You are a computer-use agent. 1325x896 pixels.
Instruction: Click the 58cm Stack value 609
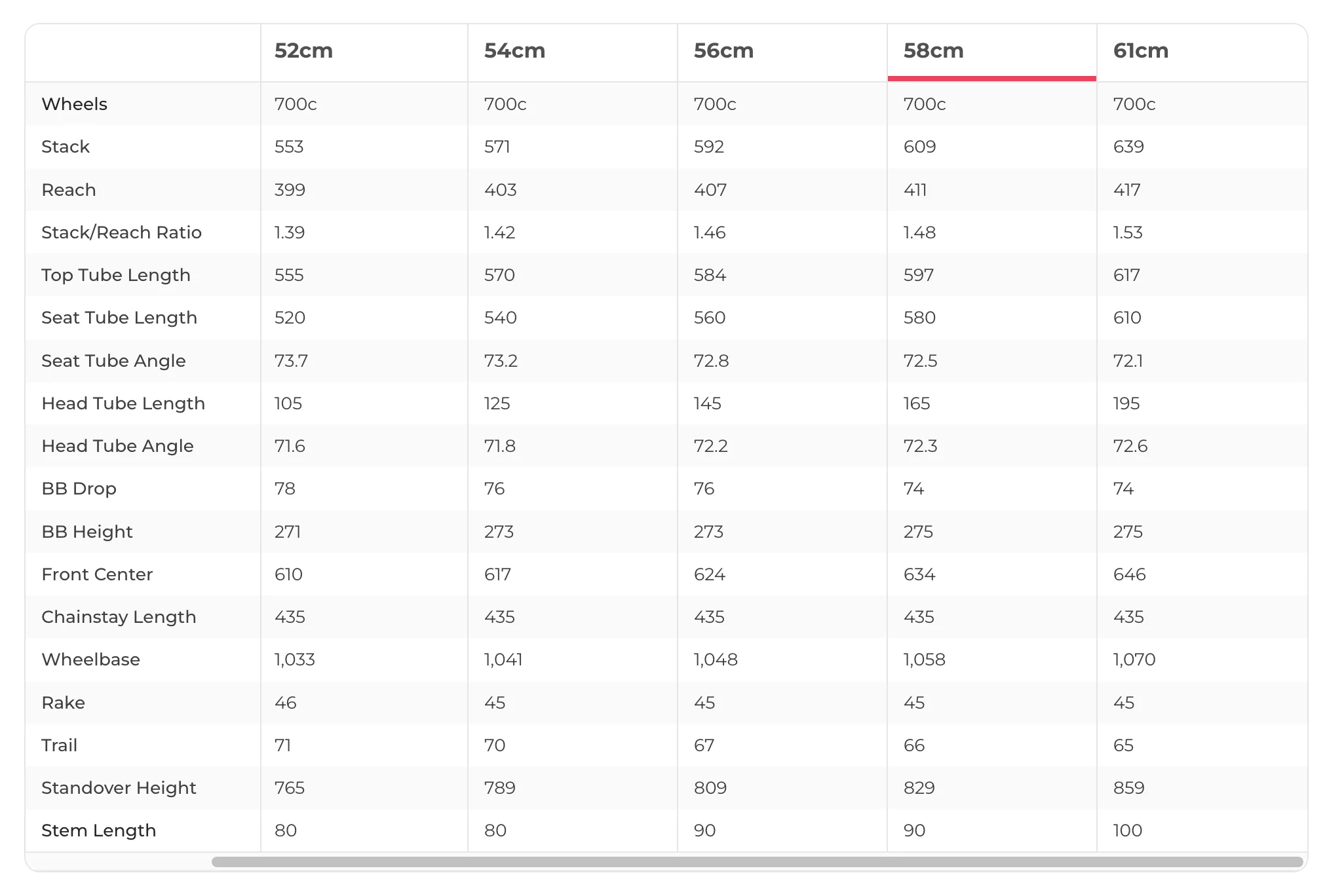coord(919,147)
